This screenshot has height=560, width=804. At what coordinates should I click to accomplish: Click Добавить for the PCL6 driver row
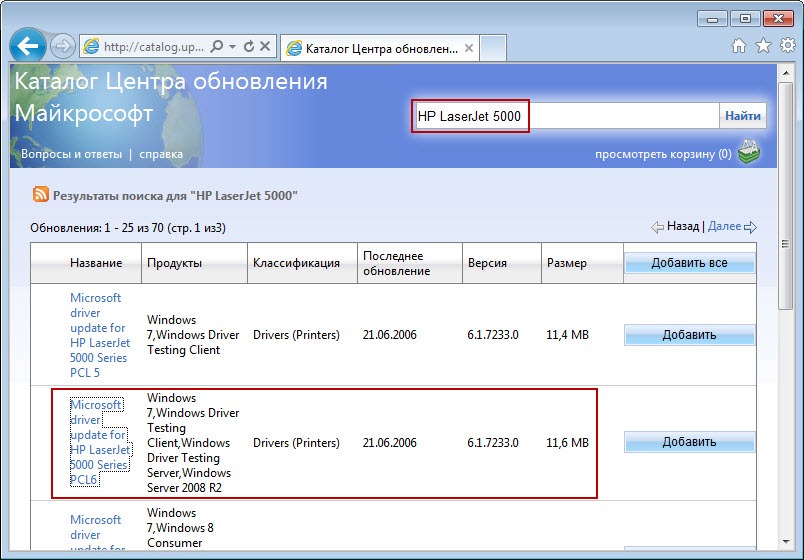click(x=689, y=442)
